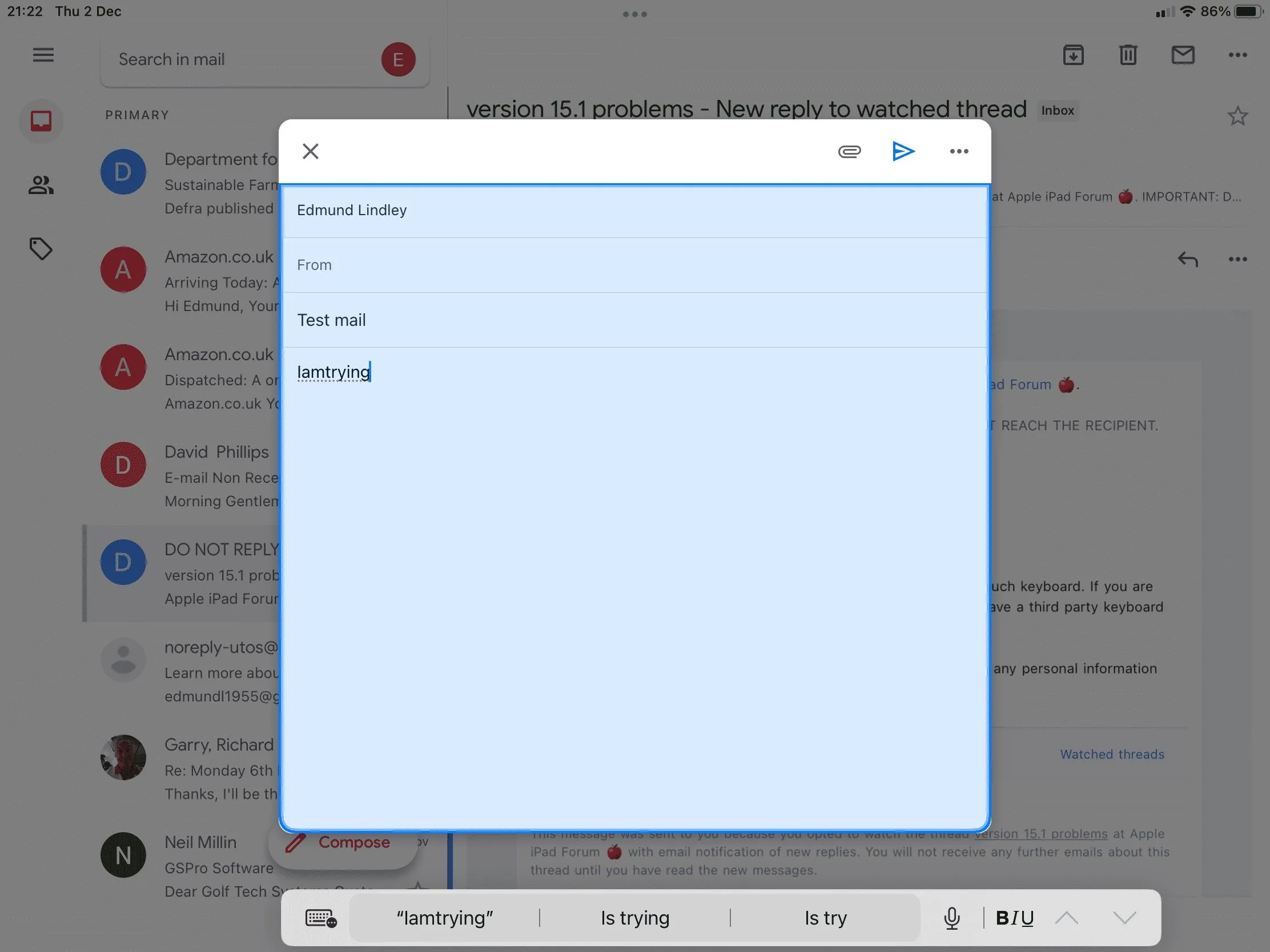Screen dimensions: 1270x952
Task: Open the keyboard switcher icon
Action: coord(320,918)
